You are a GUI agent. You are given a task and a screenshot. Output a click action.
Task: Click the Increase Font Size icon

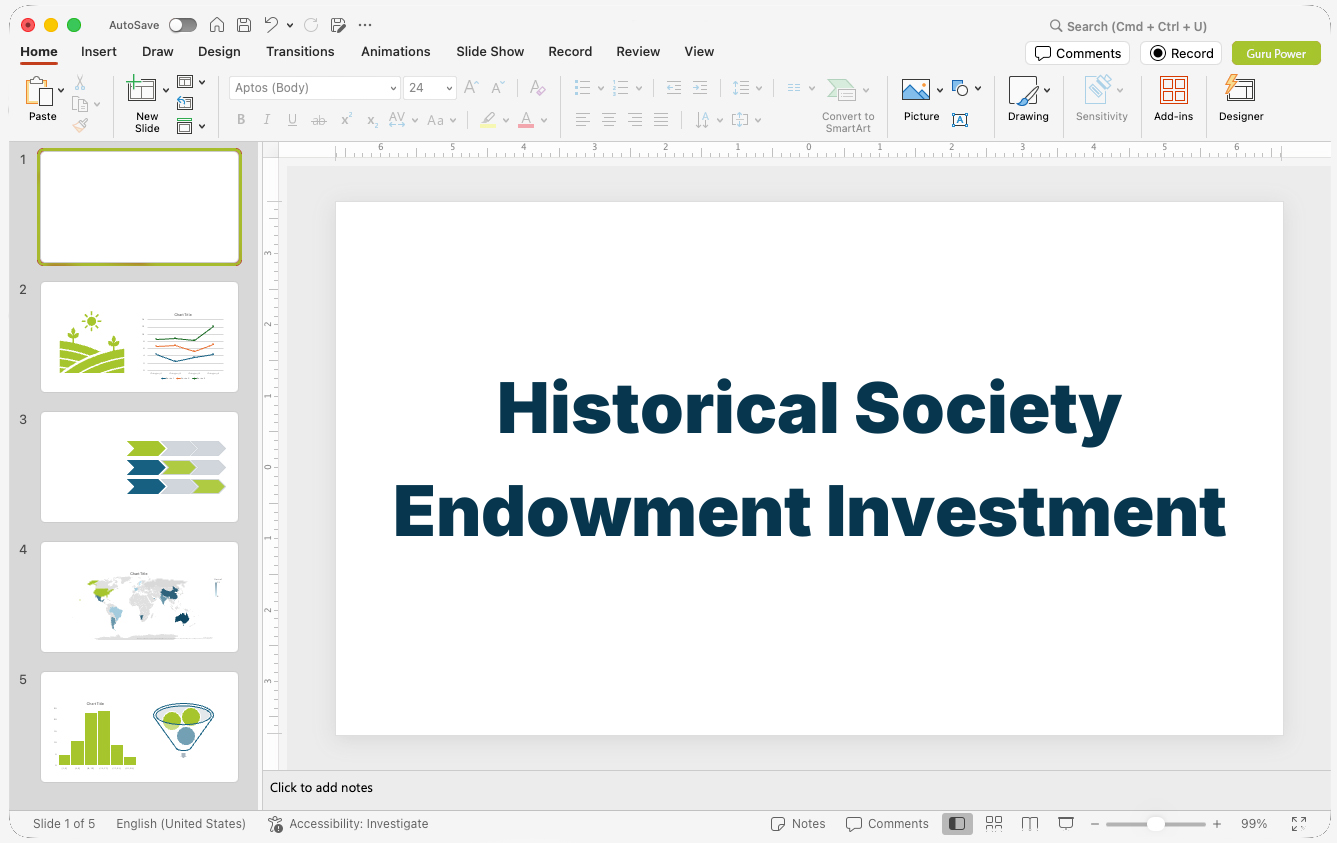pyautogui.click(x=472, y=88)
